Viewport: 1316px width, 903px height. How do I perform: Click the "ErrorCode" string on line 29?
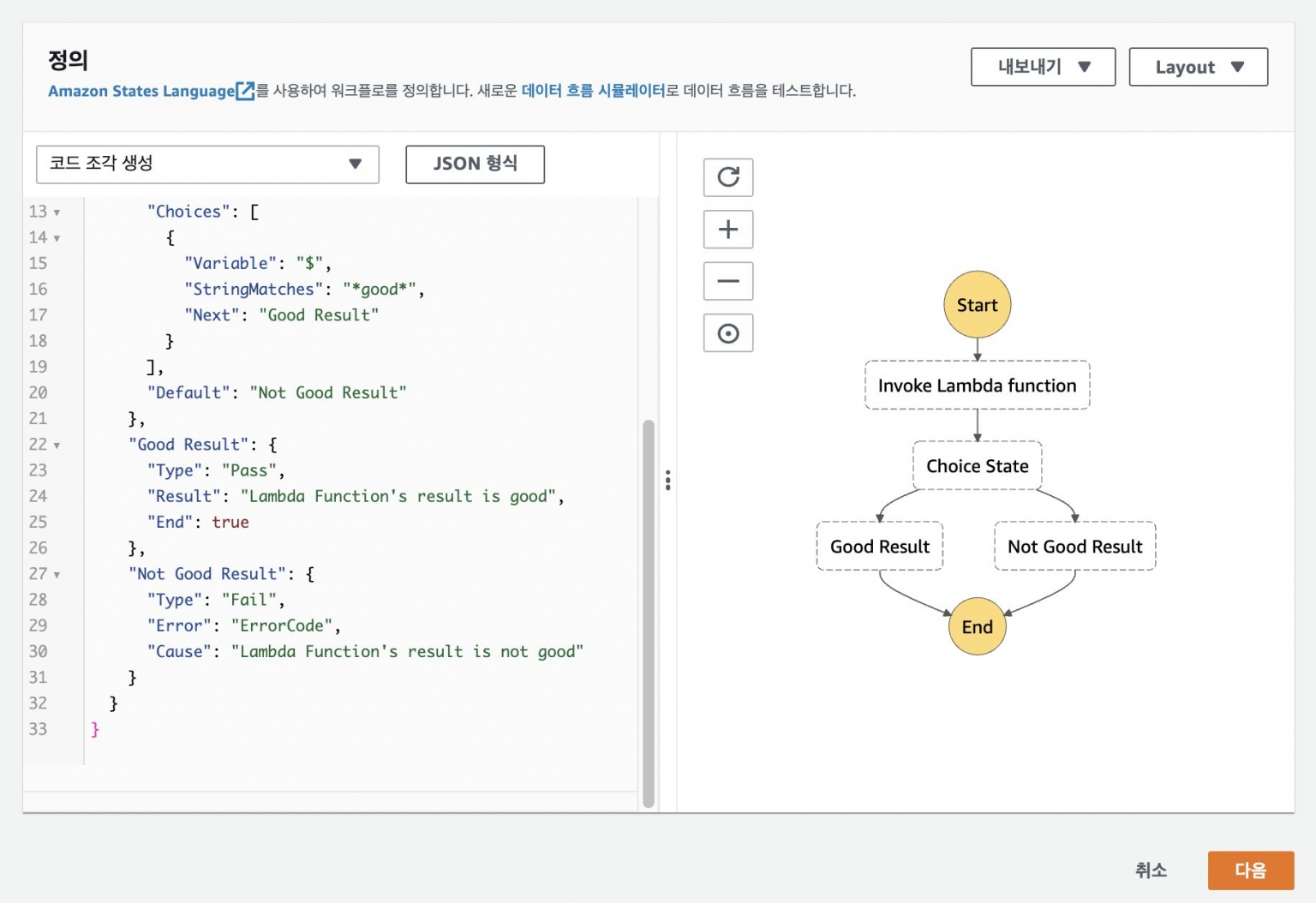[x=282, y=625]
